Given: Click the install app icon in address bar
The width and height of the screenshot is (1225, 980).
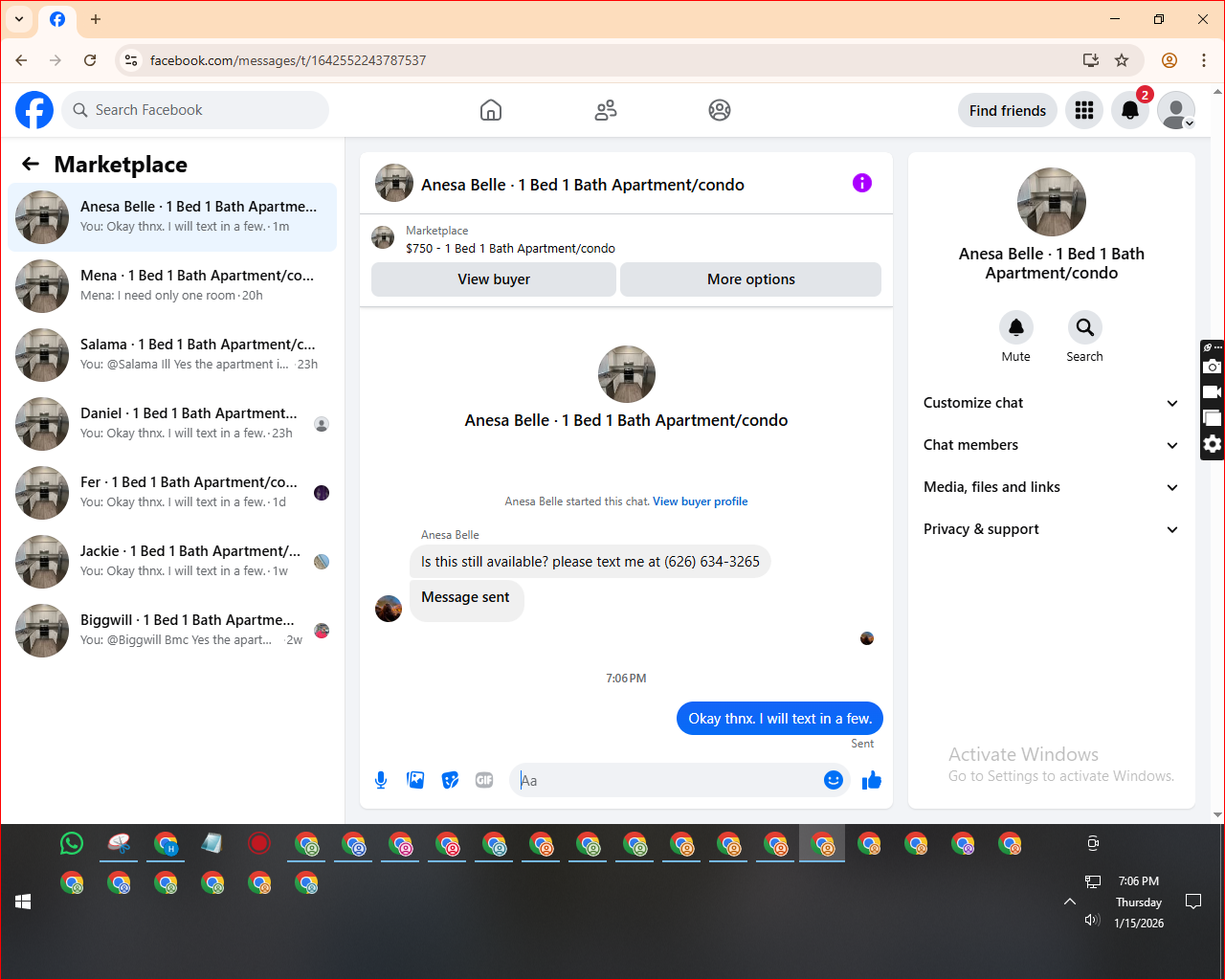Looking at the screenshot, I should click(x=1090, y=60).
